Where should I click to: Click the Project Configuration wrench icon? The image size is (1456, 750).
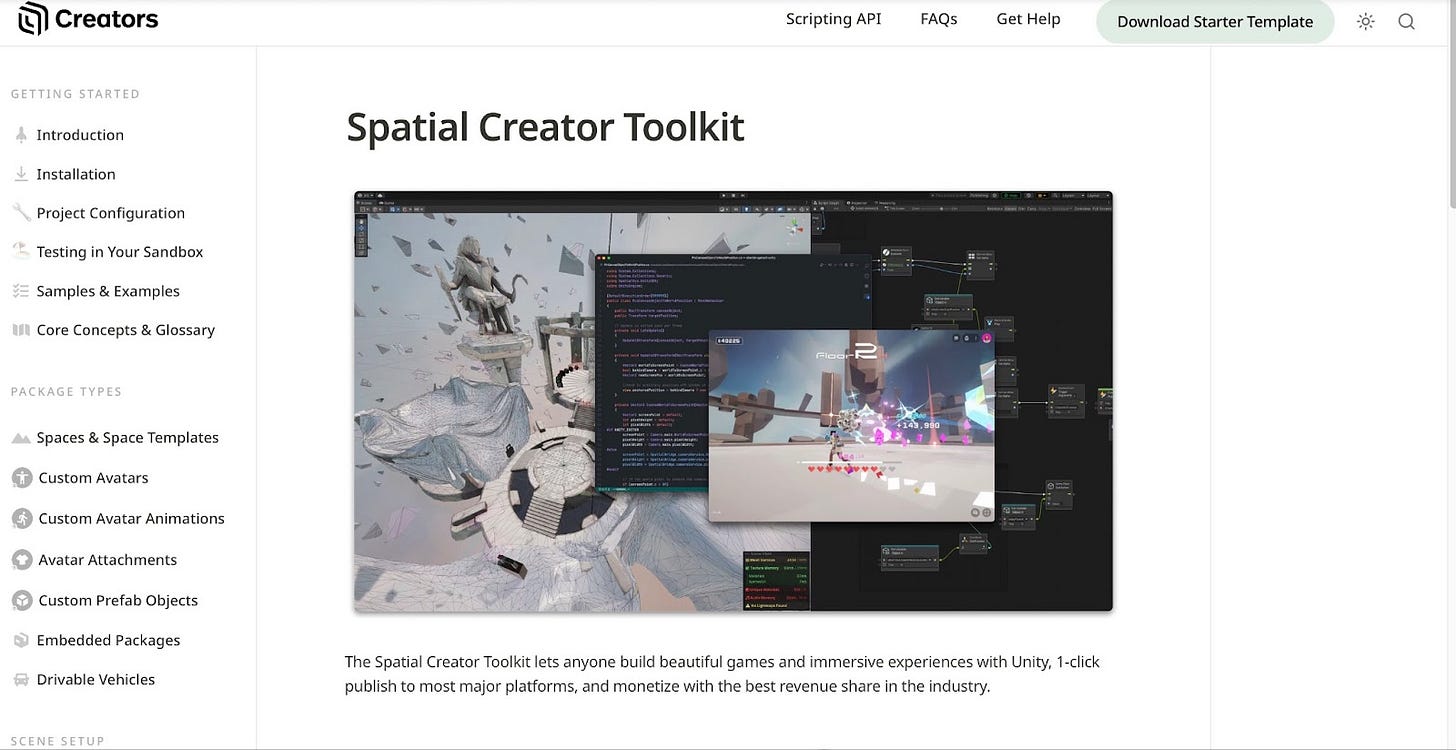[21, 212]
